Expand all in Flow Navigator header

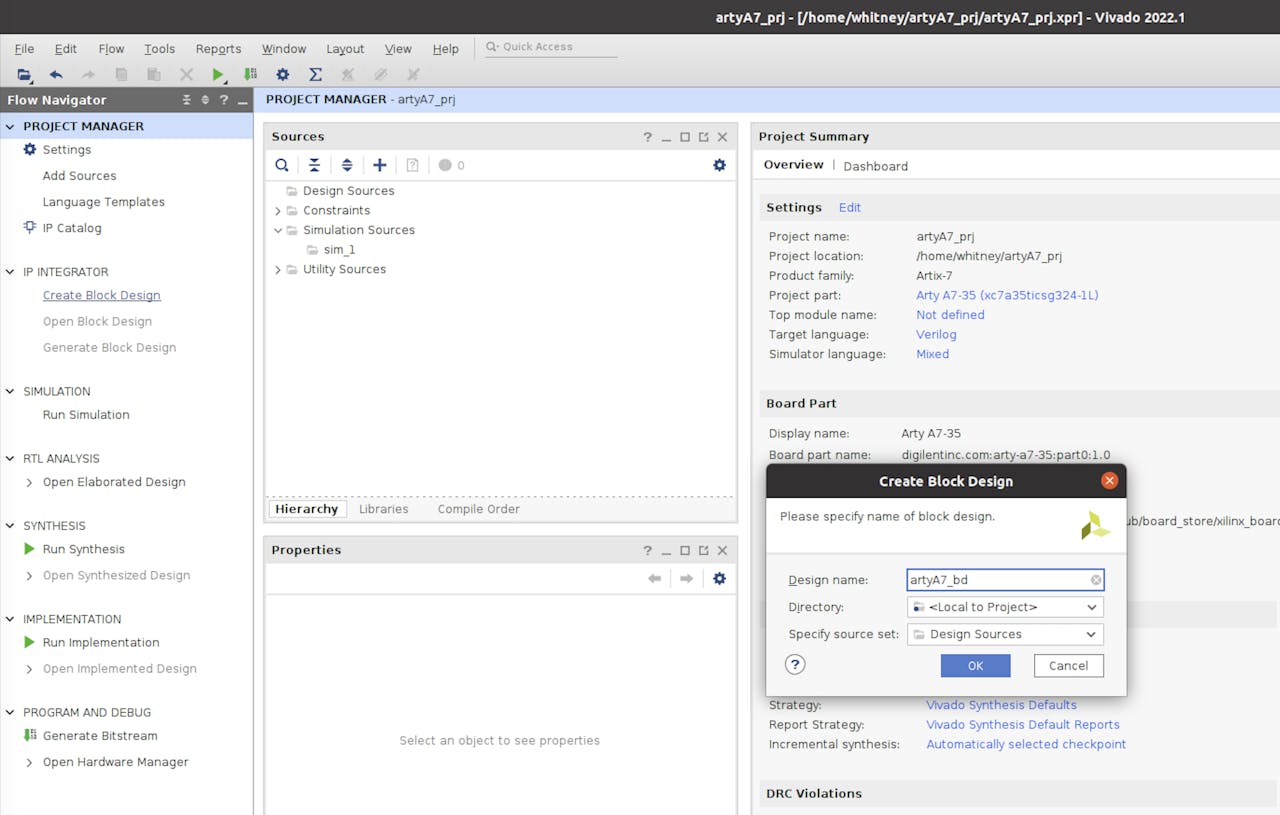[x=205, y=100]
